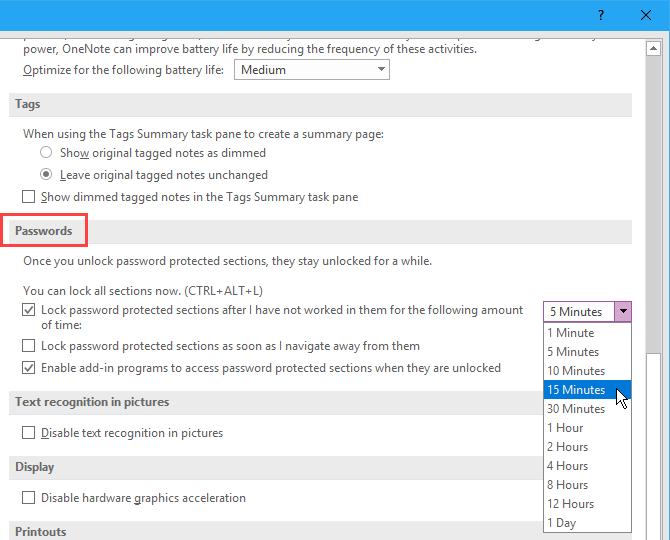Choose 8 Hours from lock time list
The image size is (670, 540).
pos(587,484)
